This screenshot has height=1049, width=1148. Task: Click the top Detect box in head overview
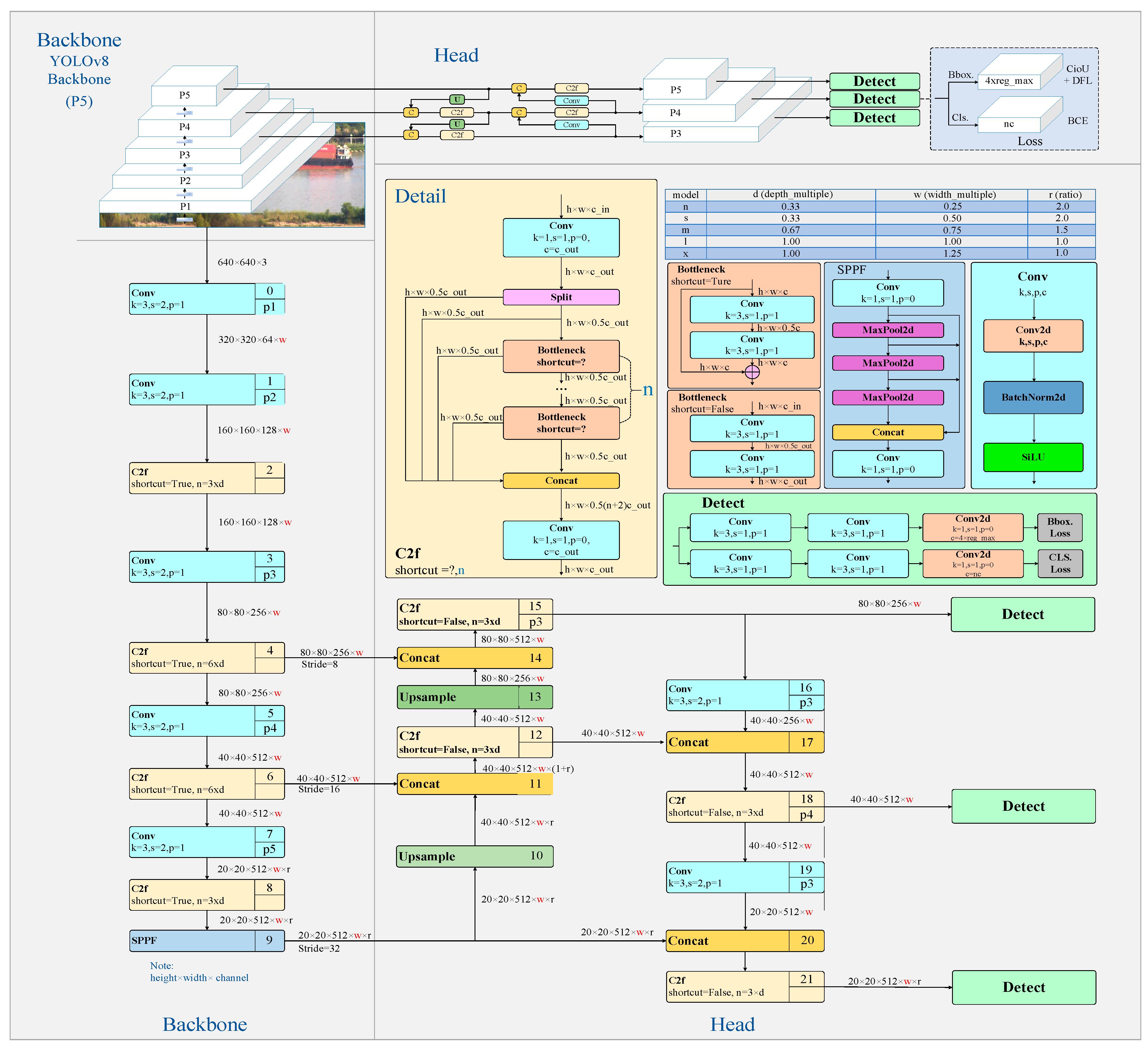(x=874, y=81)
